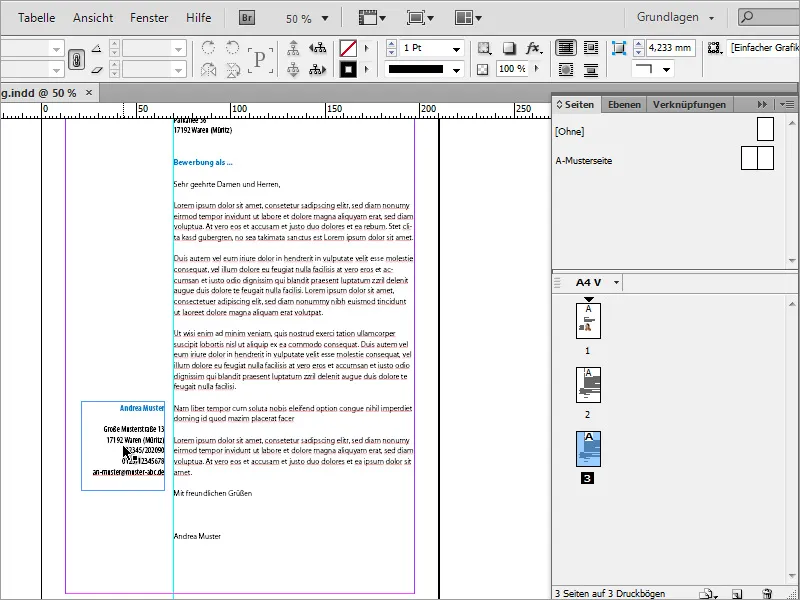Click the delete selected pages trash icon
800x600 pixels.
[x=767, y=594]
